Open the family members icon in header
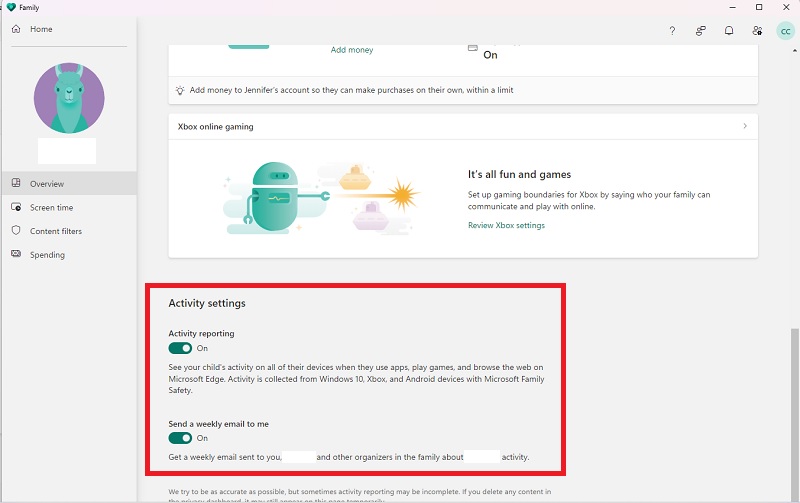This screenshot has width=800, height=503. (757, 31)
